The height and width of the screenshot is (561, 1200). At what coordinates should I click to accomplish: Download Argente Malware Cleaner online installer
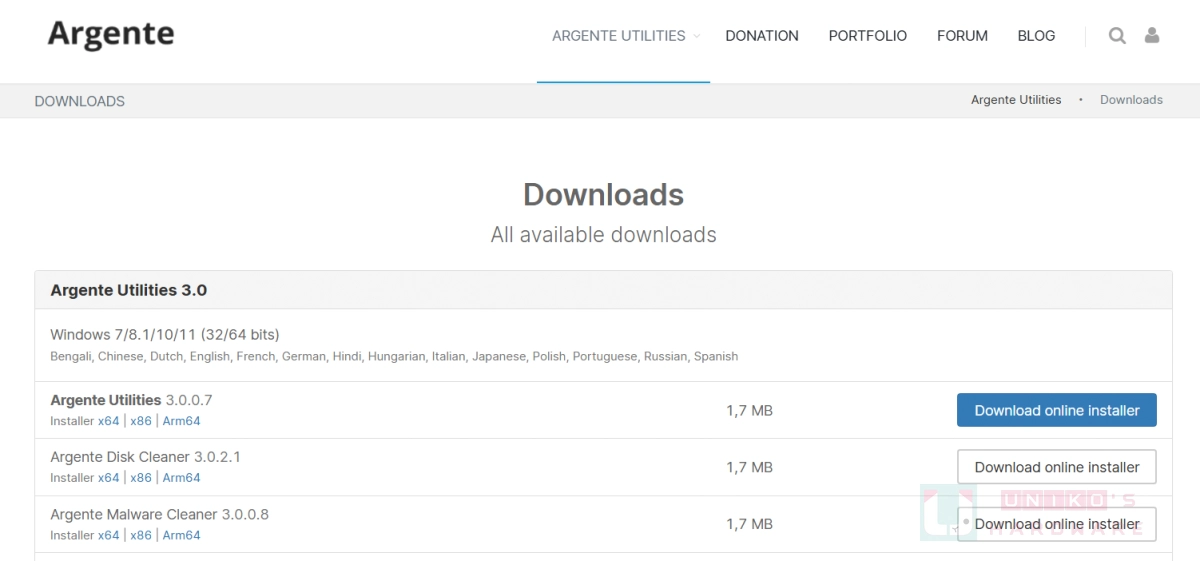point(1057,524)
